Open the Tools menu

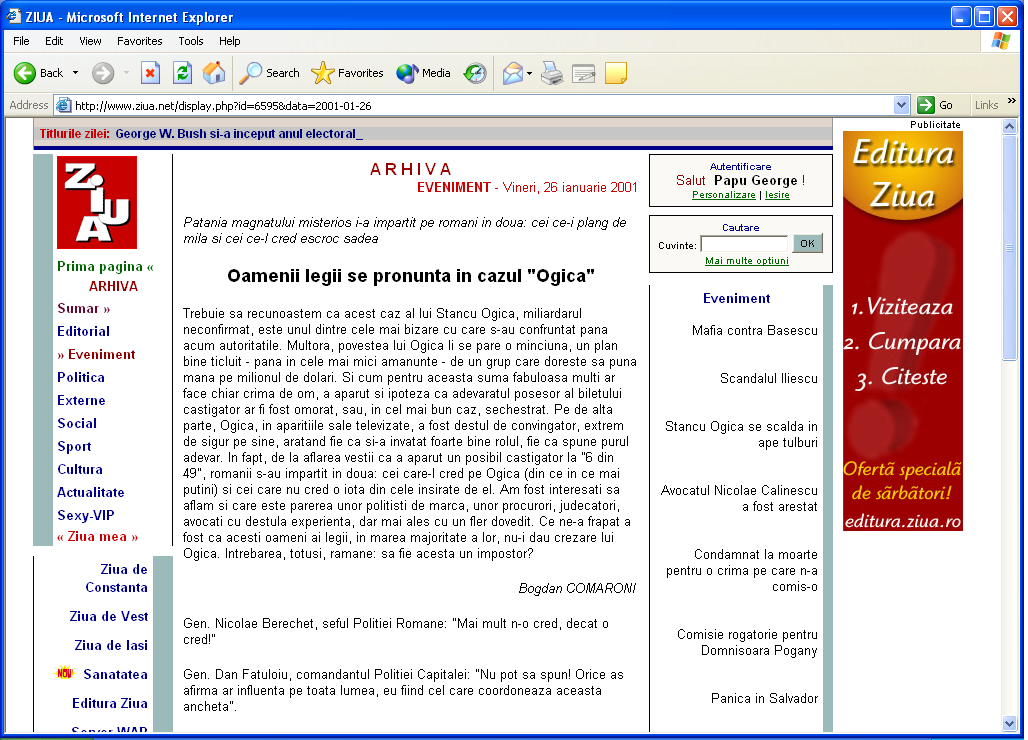pos(191,41)
